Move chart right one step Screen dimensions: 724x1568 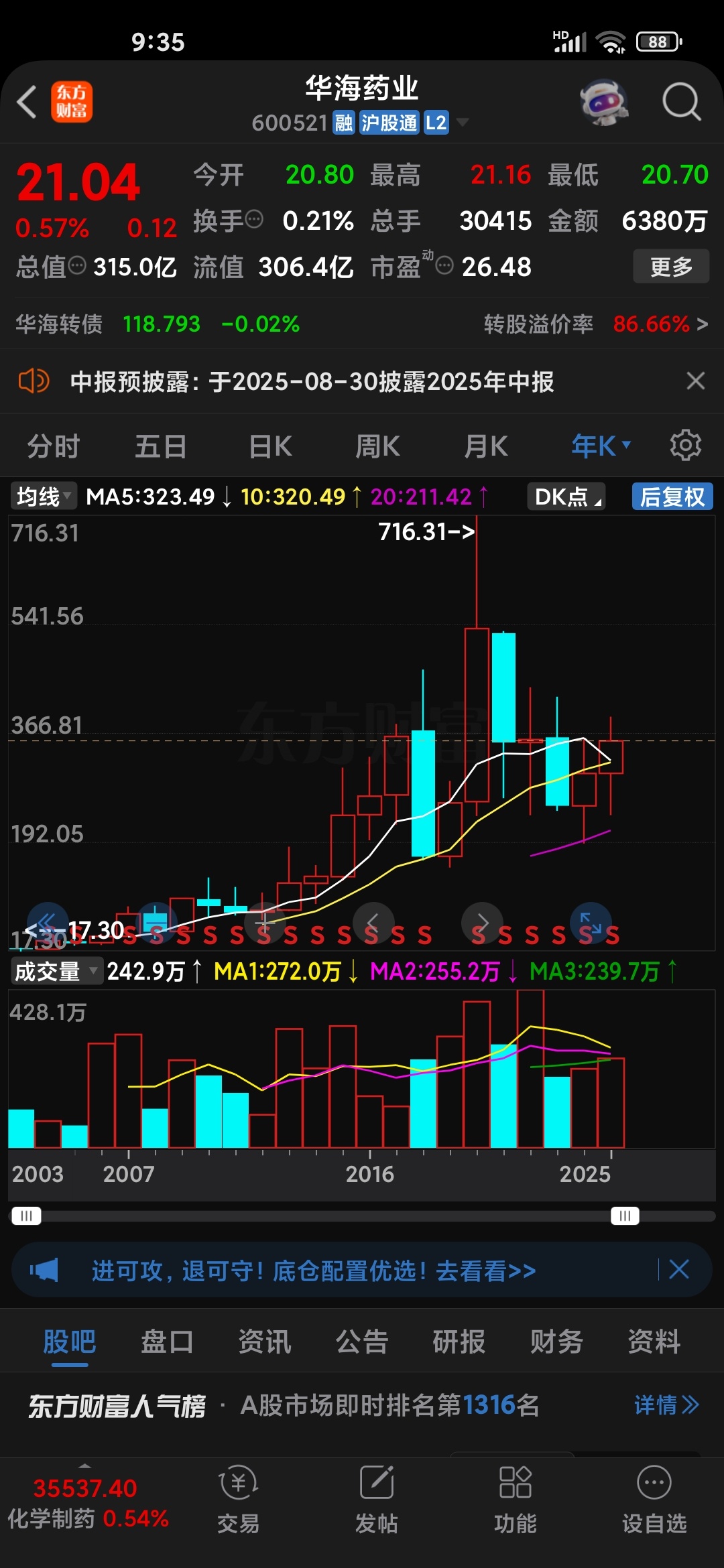(482, 923)
